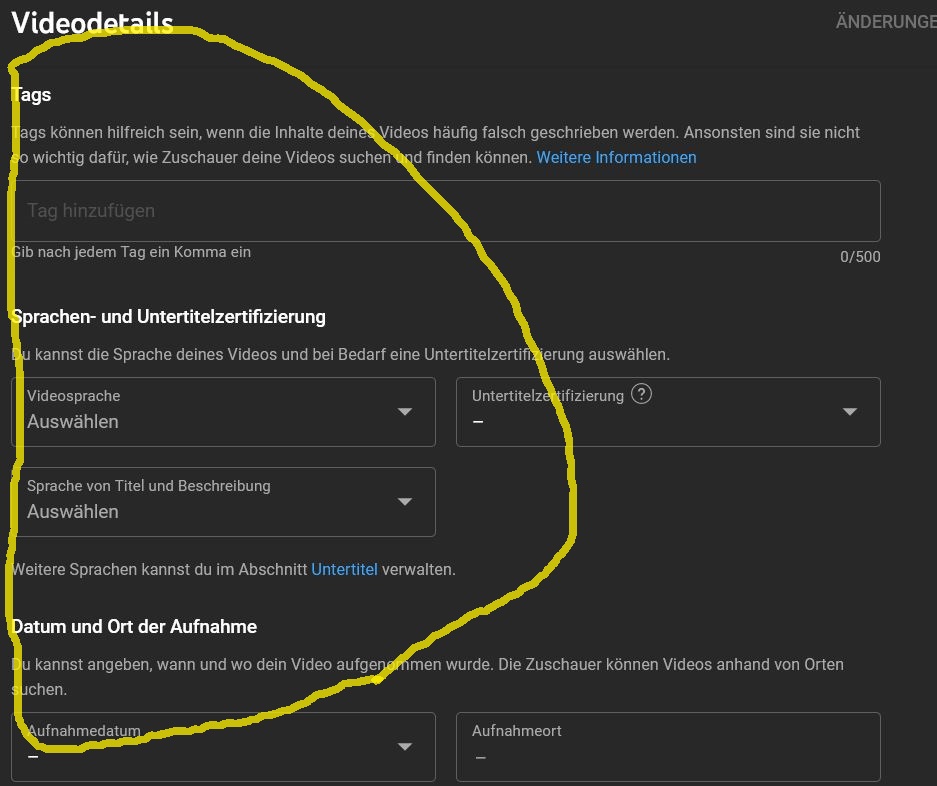937x786 pixels.
Task: Click into the Aufnahmeort location field
Action: [667, 746]
